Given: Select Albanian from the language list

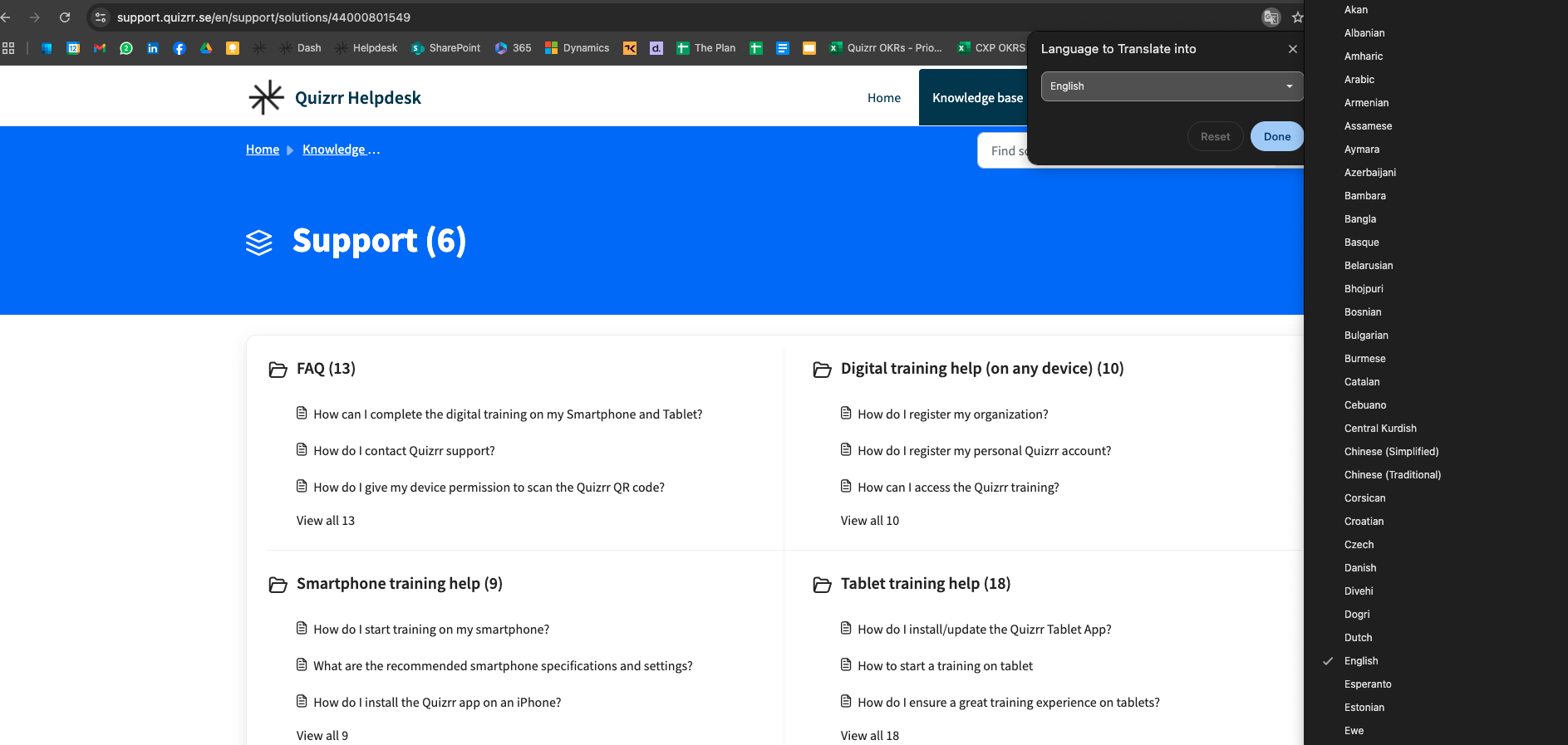Looking at the screenshot, I should point(1364,33).
